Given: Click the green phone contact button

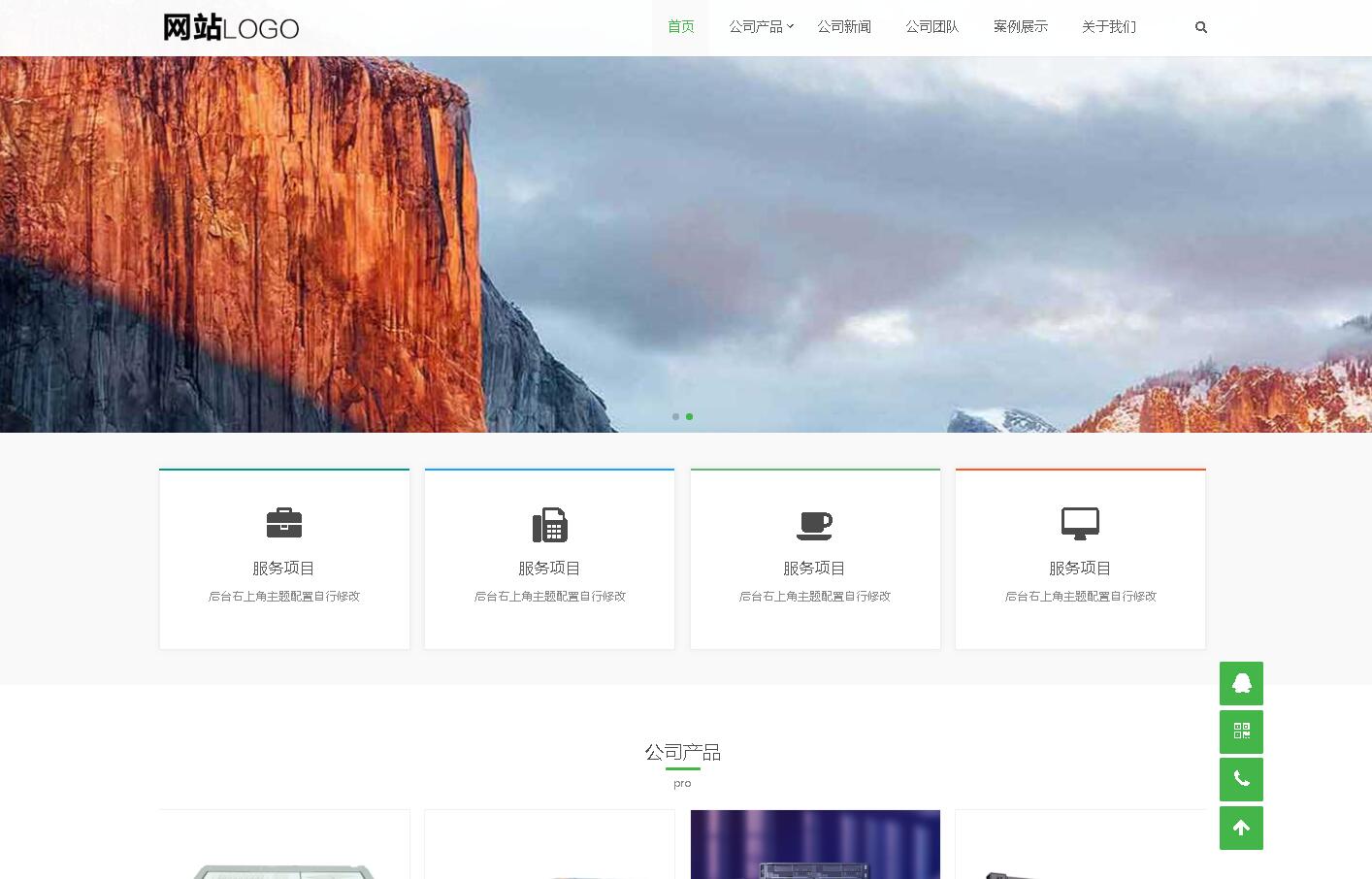Looking at the screenshot, I should 1241,779.
